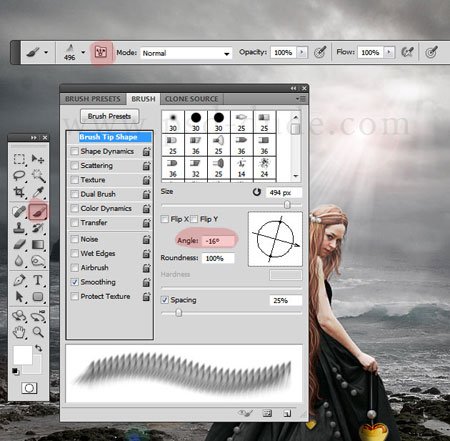Collapse the Tools panel double arrows

pos(34,138)
